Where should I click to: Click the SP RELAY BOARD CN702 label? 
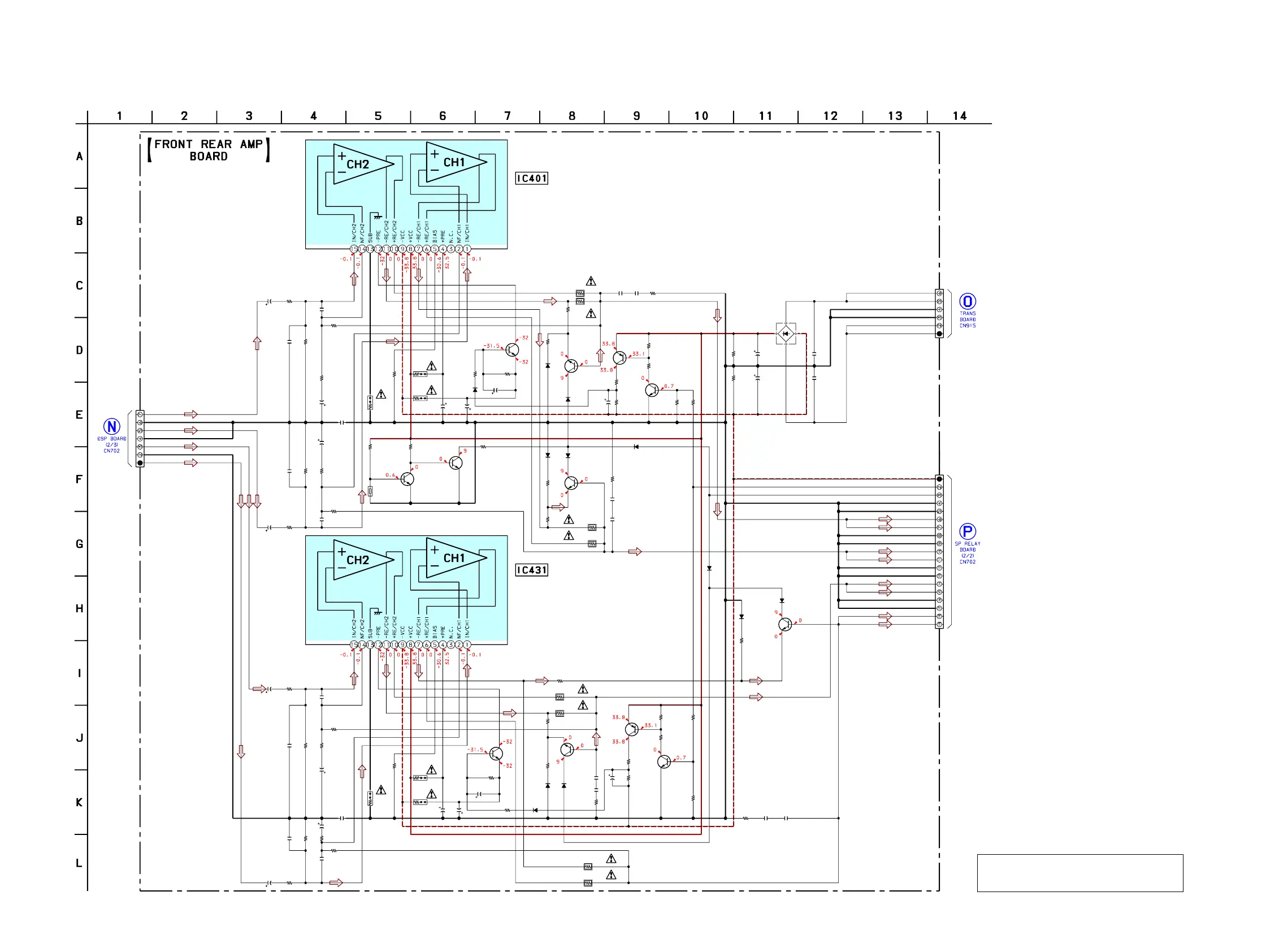pyautogui.click(x=967, y=552)
